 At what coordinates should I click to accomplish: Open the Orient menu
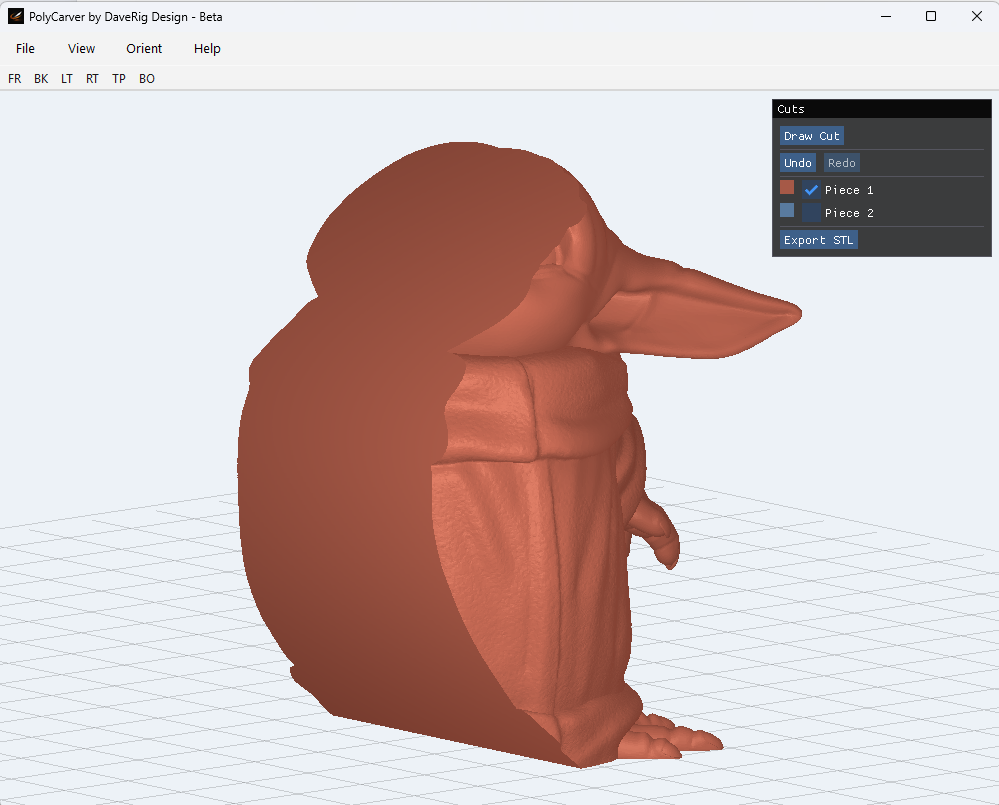(144, 48)
